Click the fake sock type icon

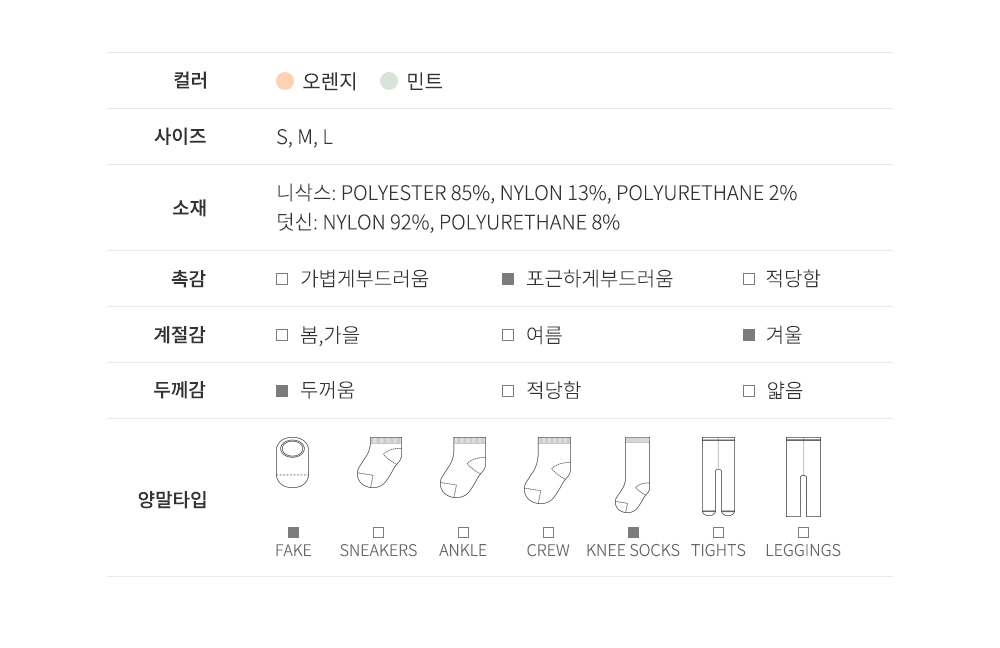(293, 463)
